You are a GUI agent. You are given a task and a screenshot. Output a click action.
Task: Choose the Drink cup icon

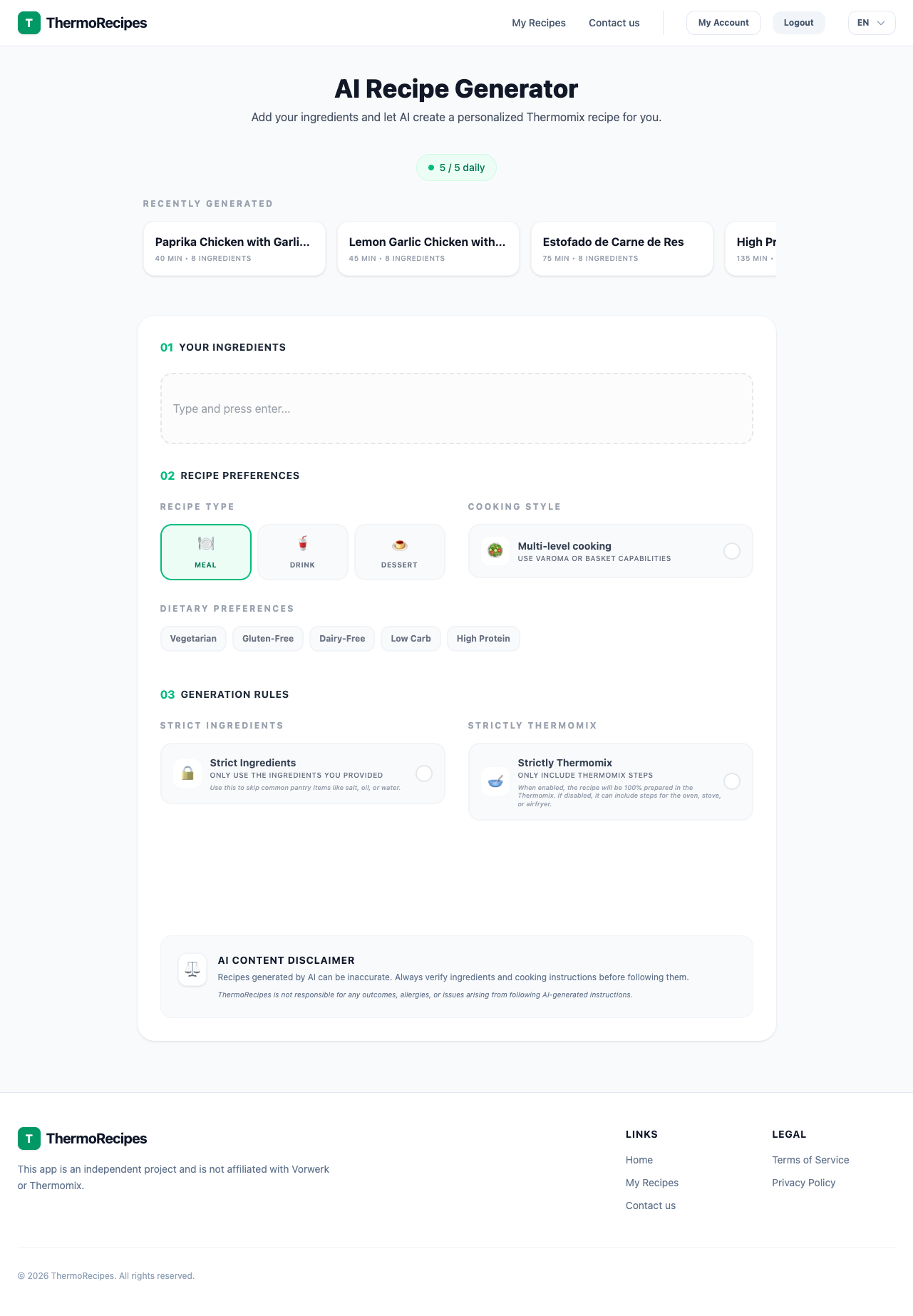[x=303, y=544]
